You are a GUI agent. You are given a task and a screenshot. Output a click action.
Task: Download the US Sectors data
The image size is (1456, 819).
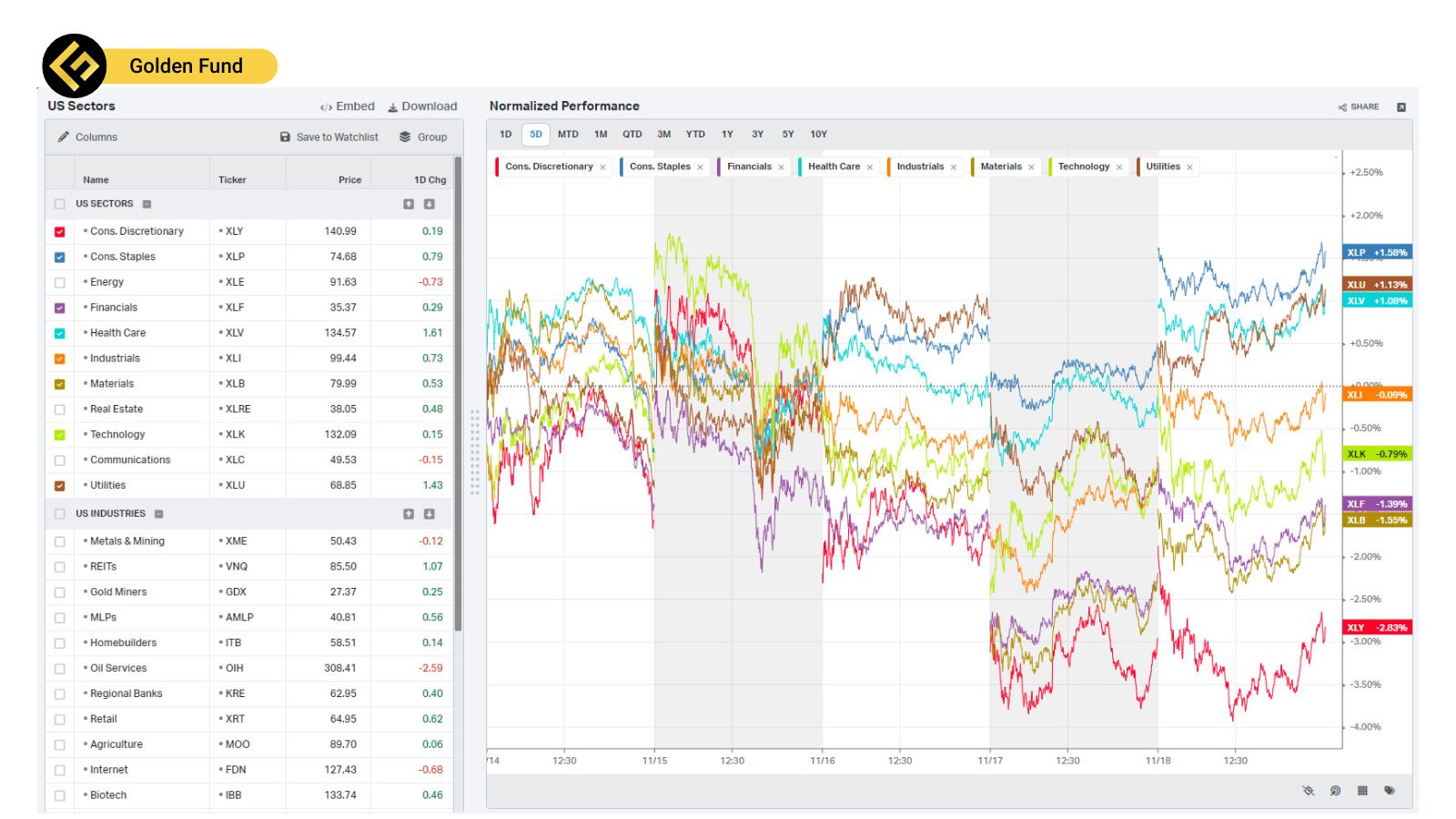(x=422, y=106)
